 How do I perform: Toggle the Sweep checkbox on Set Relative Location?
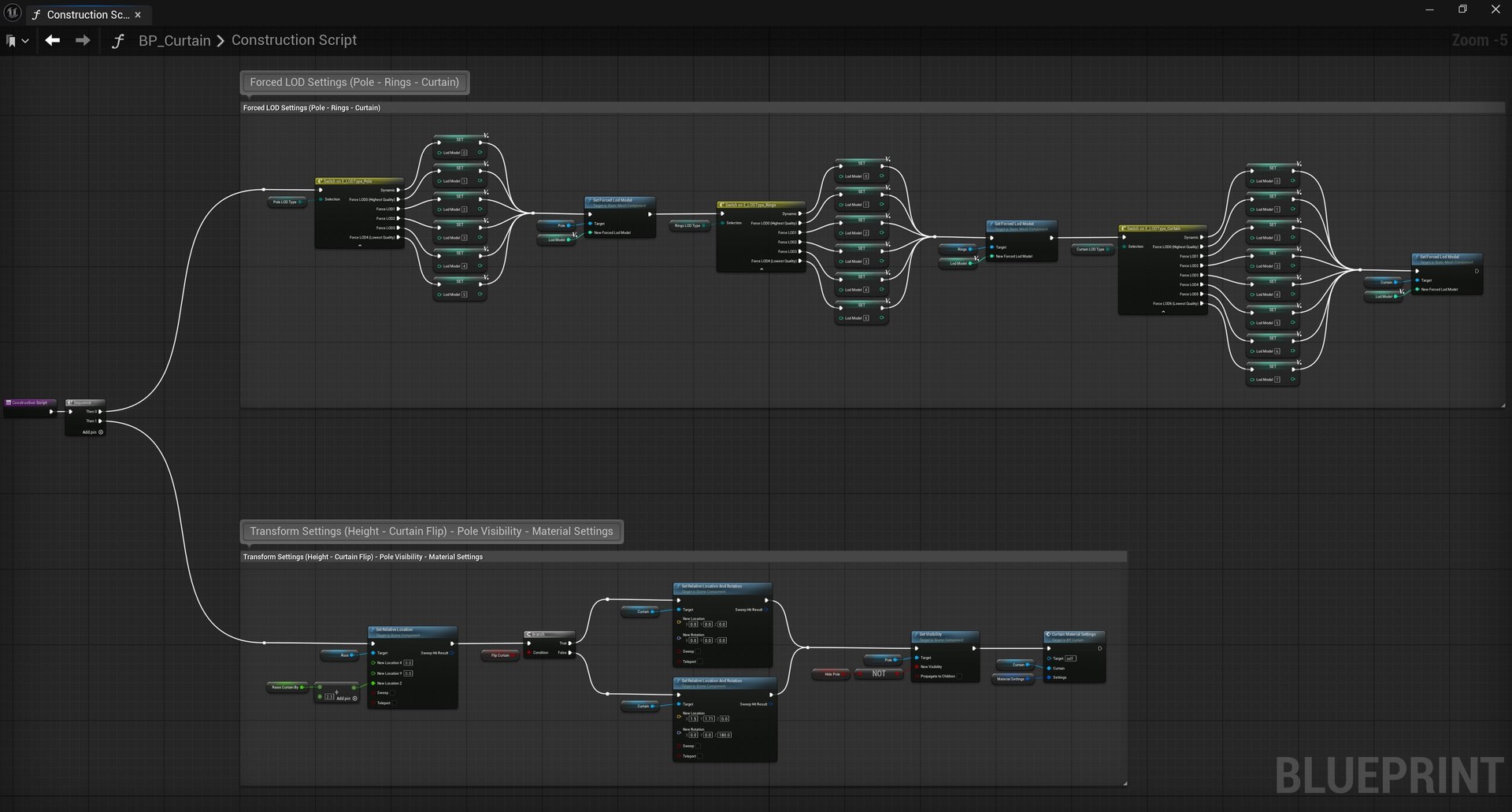[394, 693]
